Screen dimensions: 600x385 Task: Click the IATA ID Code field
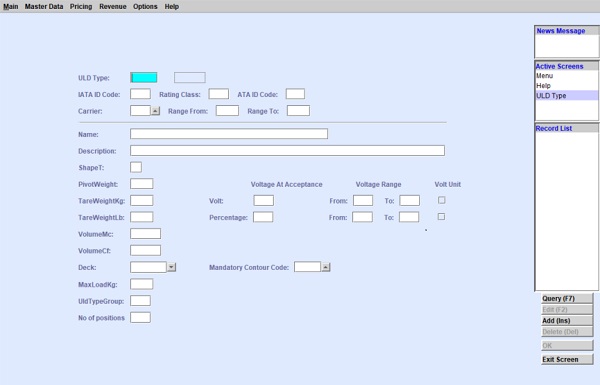[140, 94]
